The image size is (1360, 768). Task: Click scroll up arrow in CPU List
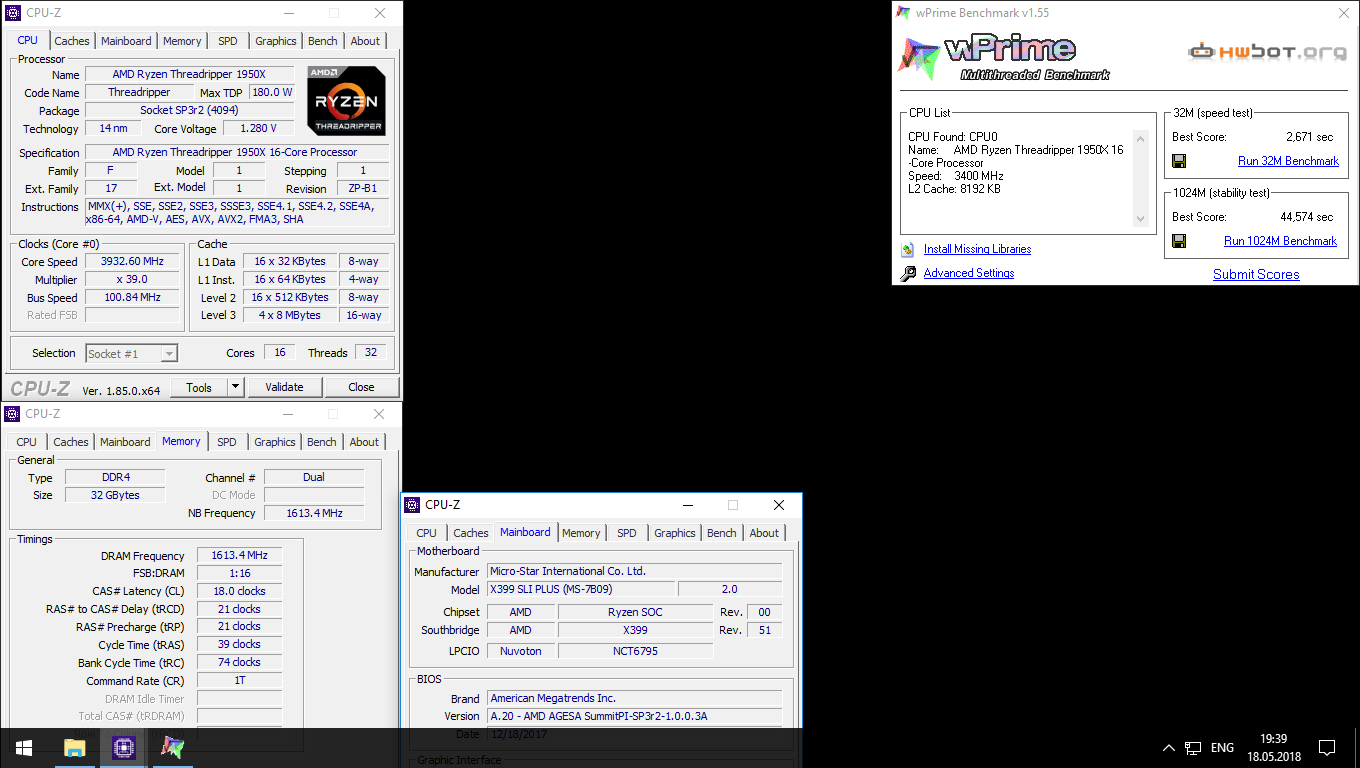[1141, 138]
